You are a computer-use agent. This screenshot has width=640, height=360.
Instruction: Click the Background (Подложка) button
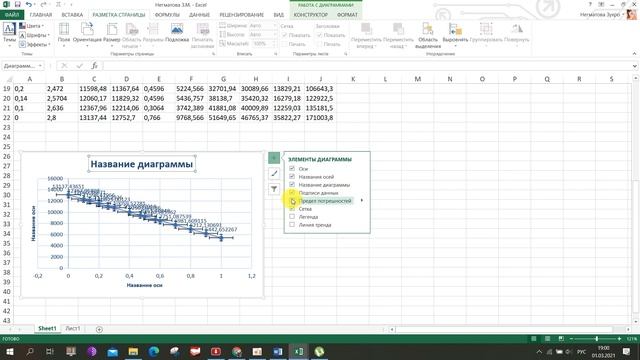click(177, 33)
